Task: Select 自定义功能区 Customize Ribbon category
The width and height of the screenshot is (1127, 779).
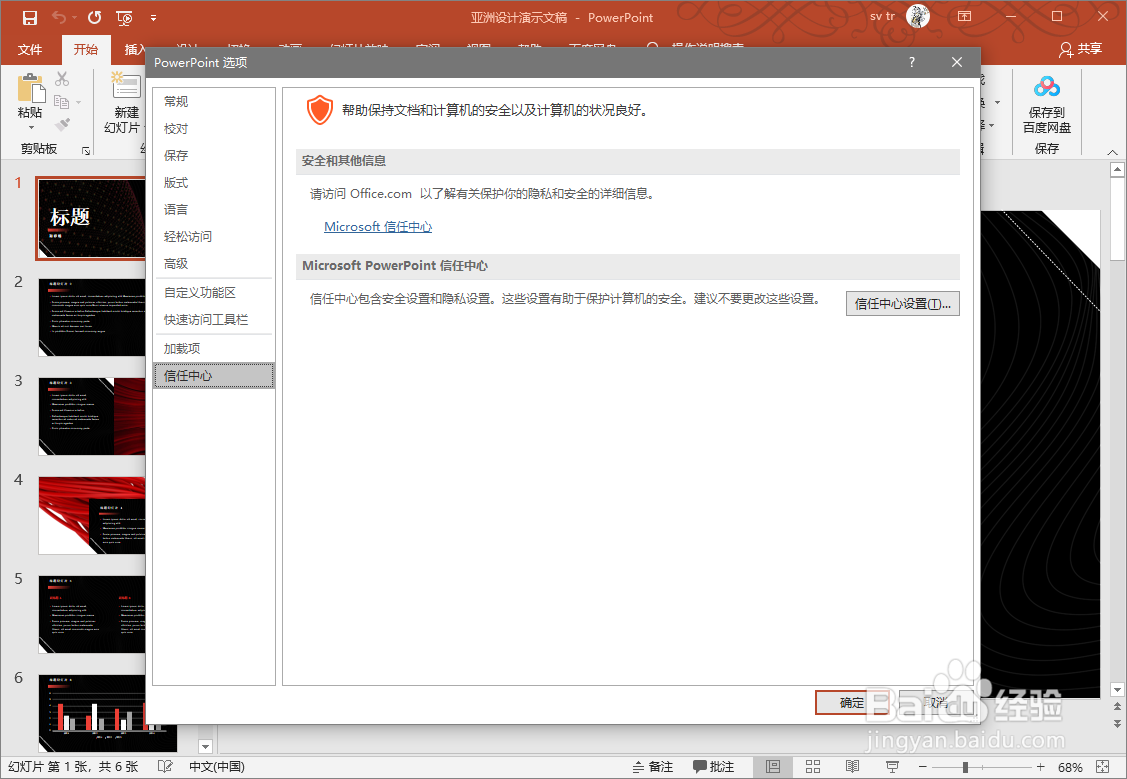Action: 214,292
